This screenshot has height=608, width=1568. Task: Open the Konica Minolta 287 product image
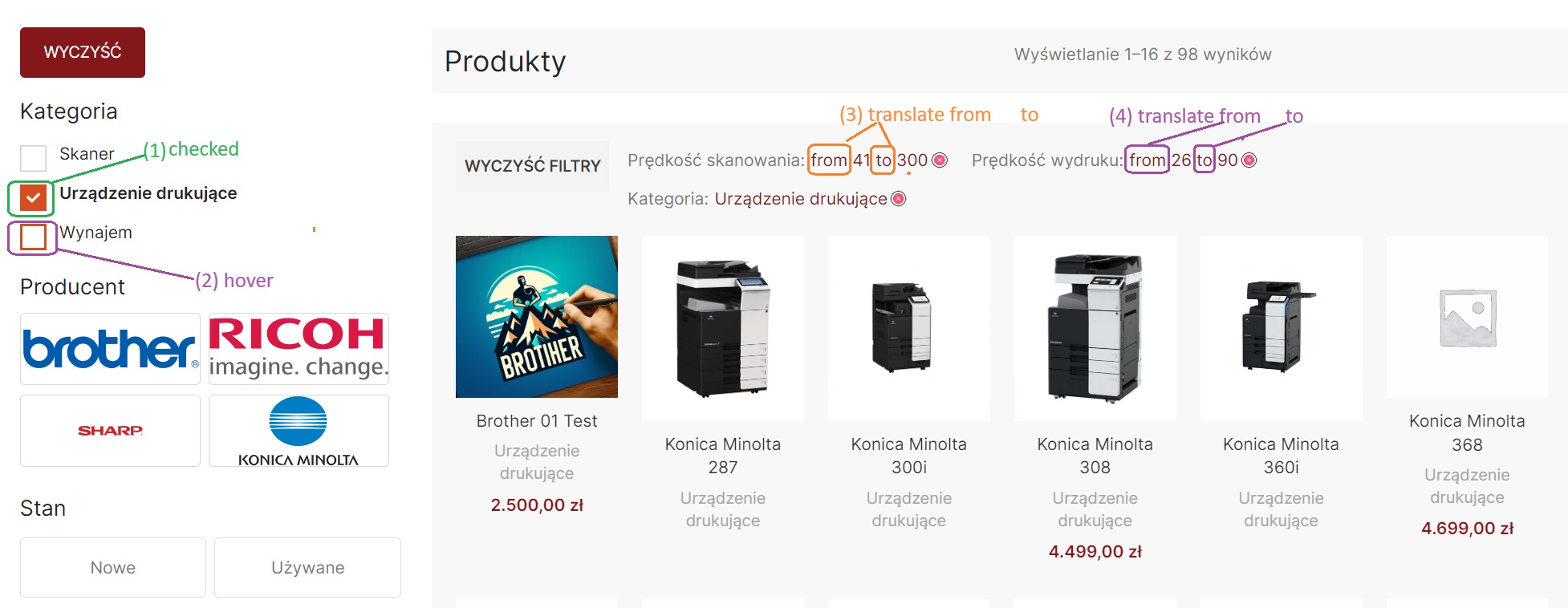point(723,328)
